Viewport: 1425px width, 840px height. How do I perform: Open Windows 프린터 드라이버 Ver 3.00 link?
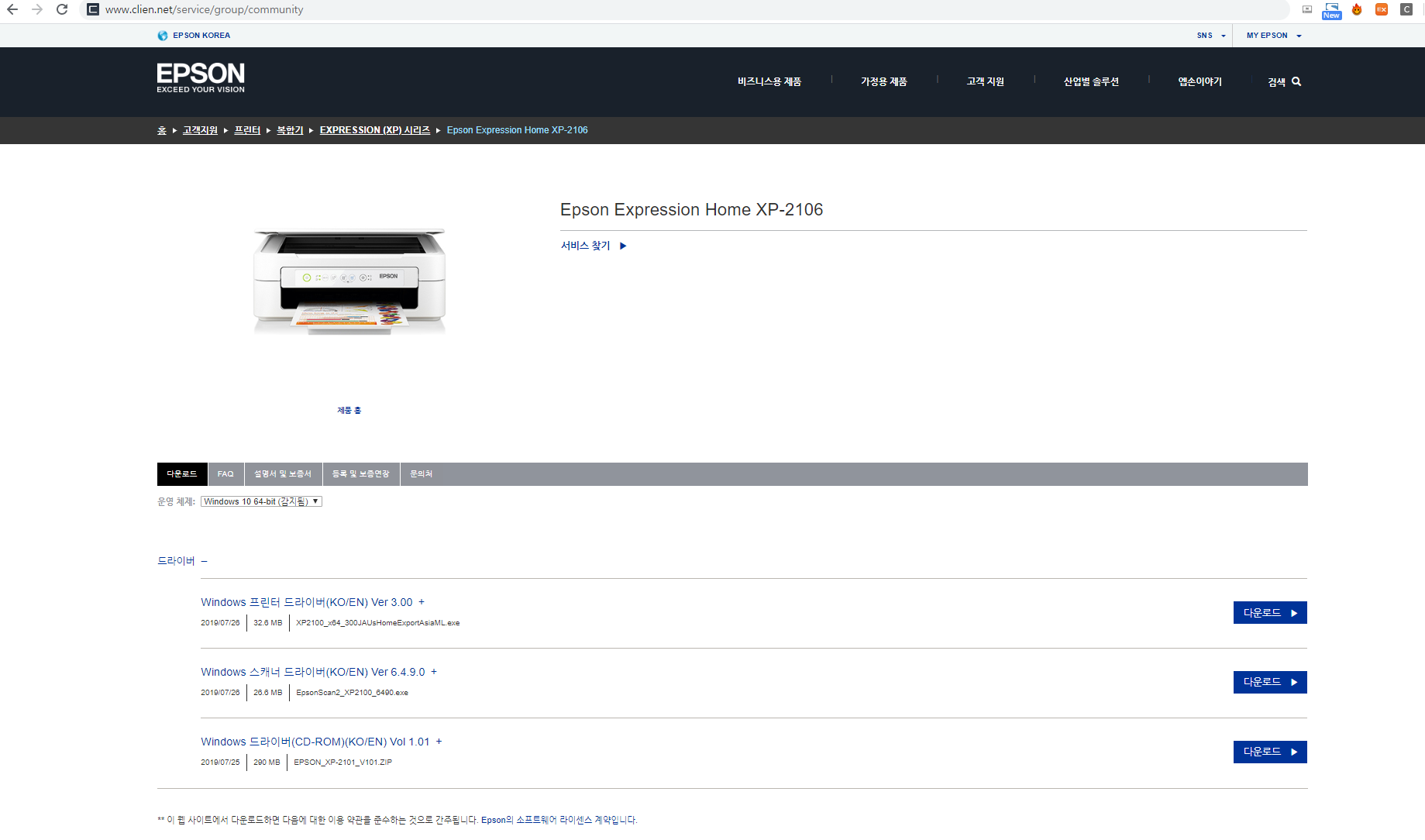point(307,602)
